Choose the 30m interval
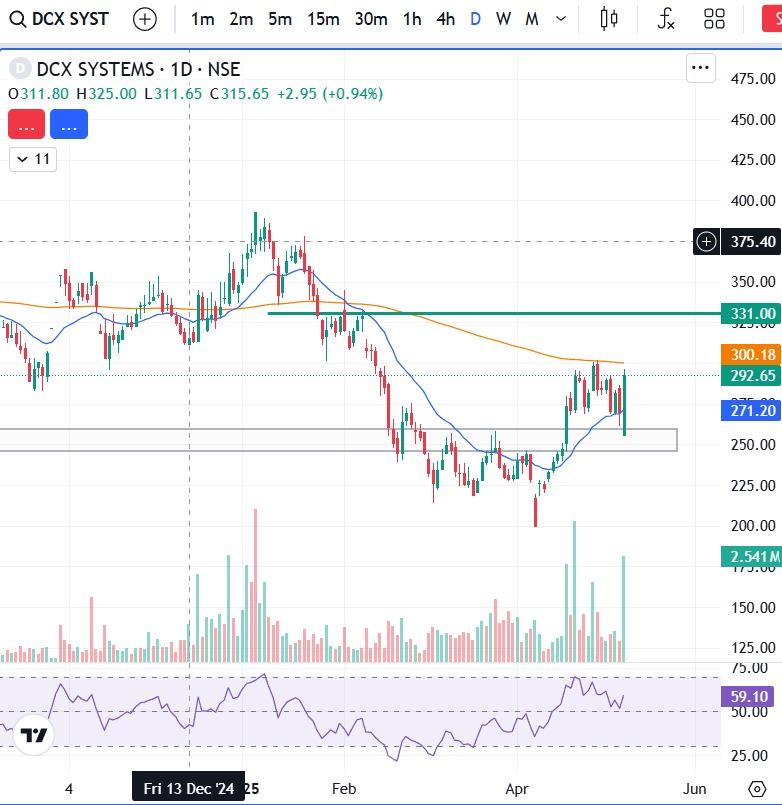The height and width of the screenshot is (805, 782). [x=371, y=20]
